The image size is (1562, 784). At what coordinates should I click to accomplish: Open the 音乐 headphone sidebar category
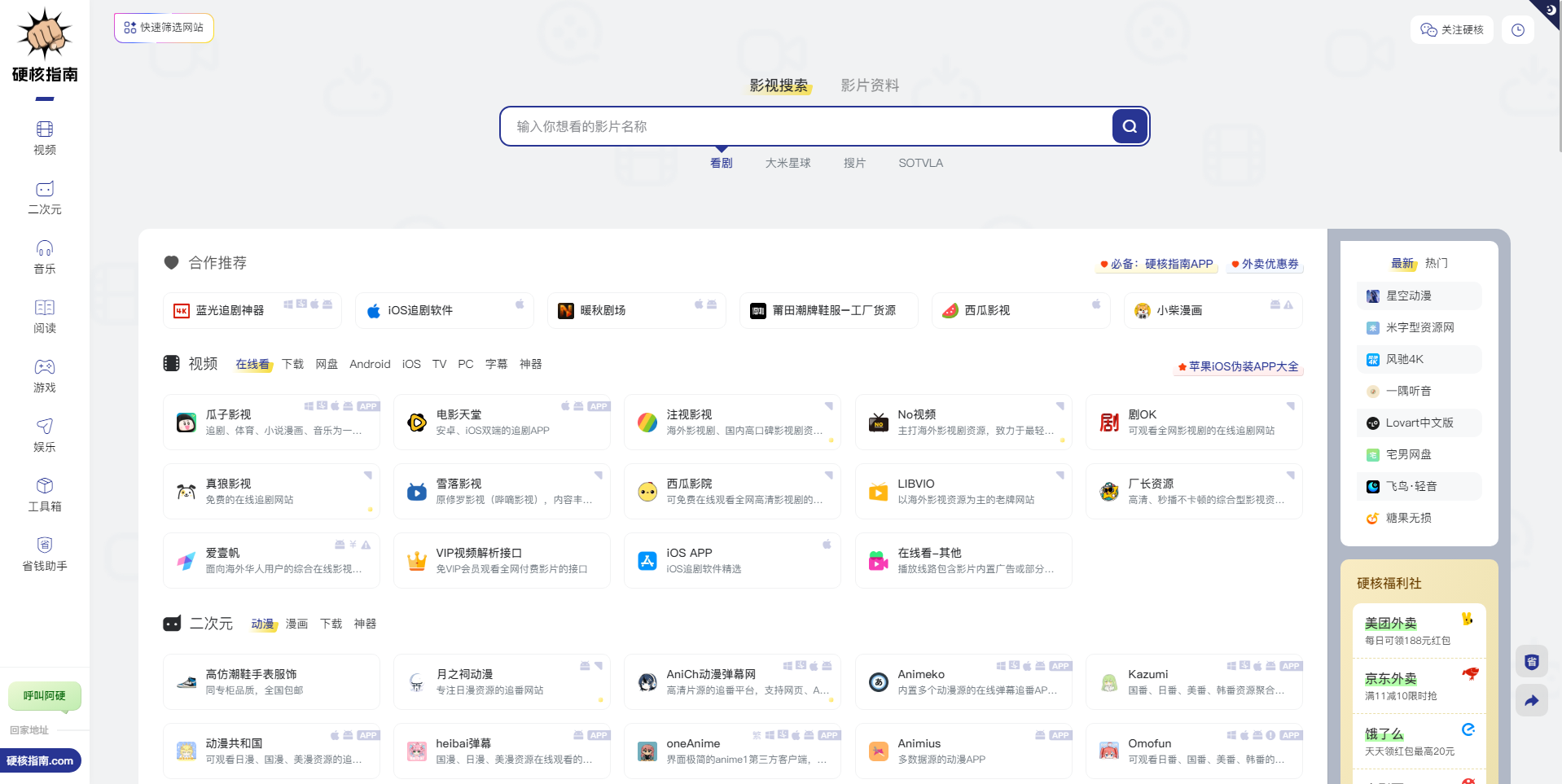(45, 257)
